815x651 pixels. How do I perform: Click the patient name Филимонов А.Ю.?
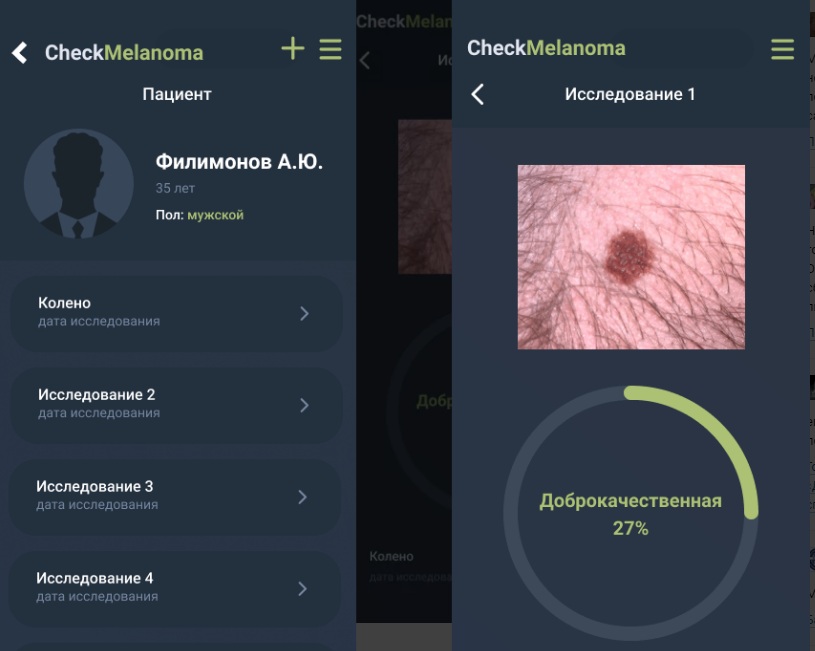(x=239, y=162)
